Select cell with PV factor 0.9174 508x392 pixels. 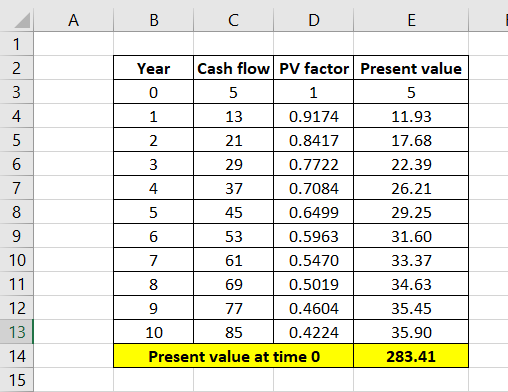tap(313, 116)
